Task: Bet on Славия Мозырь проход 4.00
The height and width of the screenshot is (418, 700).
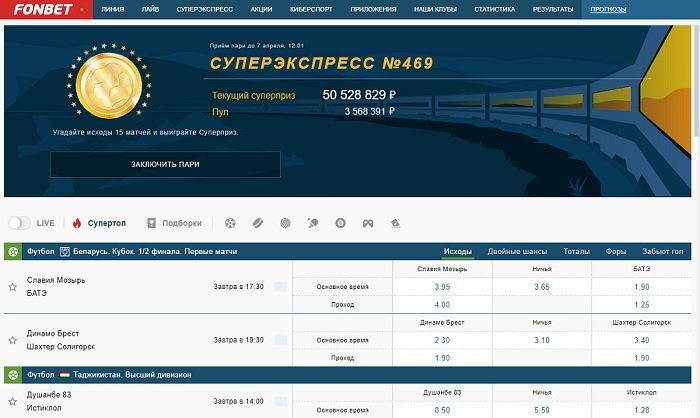Action: [x=442, y=305]
